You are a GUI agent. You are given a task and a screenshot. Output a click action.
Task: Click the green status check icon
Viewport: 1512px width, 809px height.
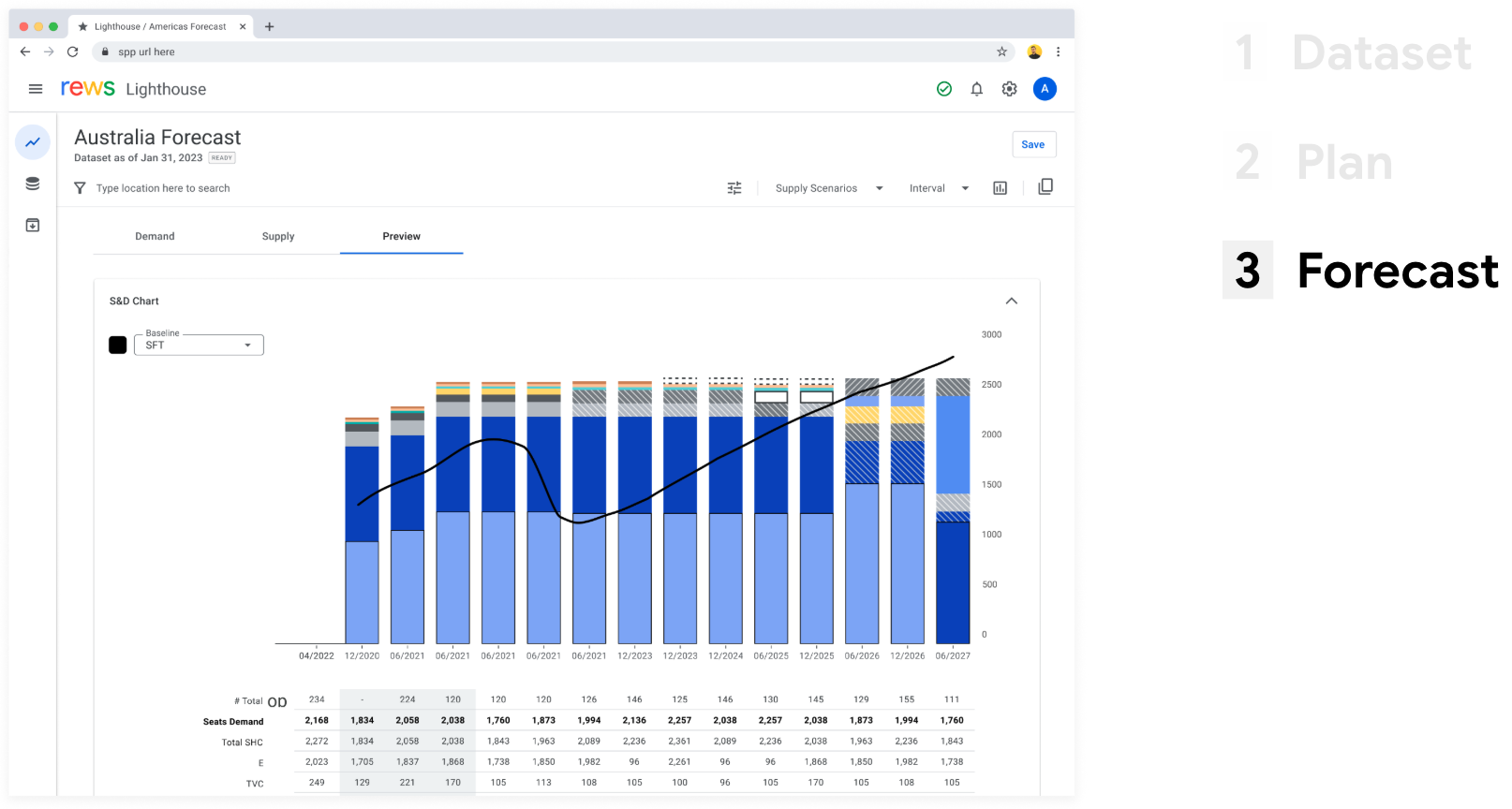tap(944, 89)
